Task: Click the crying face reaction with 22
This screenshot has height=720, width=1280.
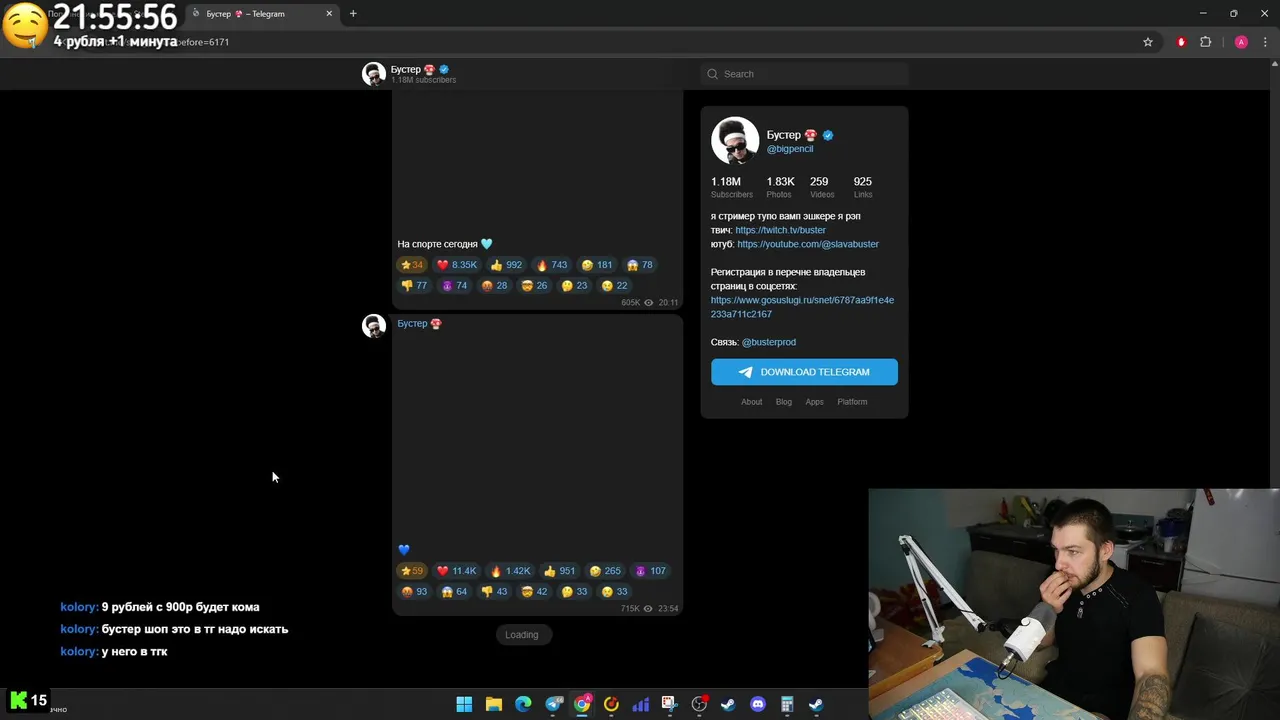Action: pyautogui.click(x=614, y=286)
